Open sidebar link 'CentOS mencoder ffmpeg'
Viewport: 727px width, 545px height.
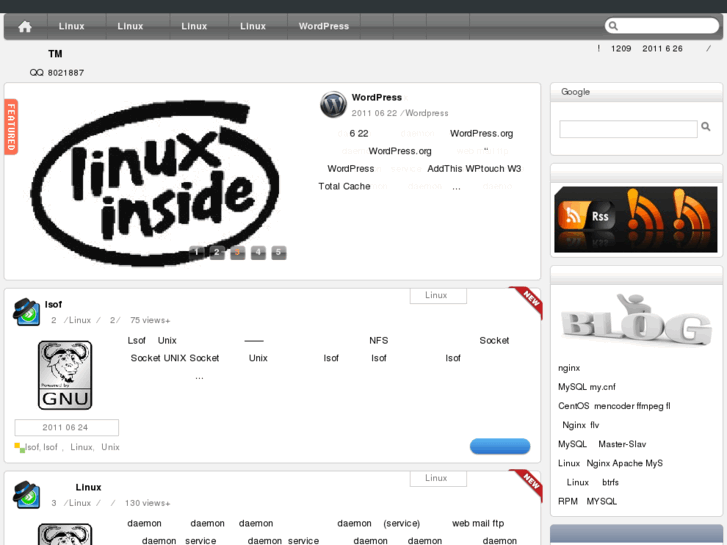(614, 406)
